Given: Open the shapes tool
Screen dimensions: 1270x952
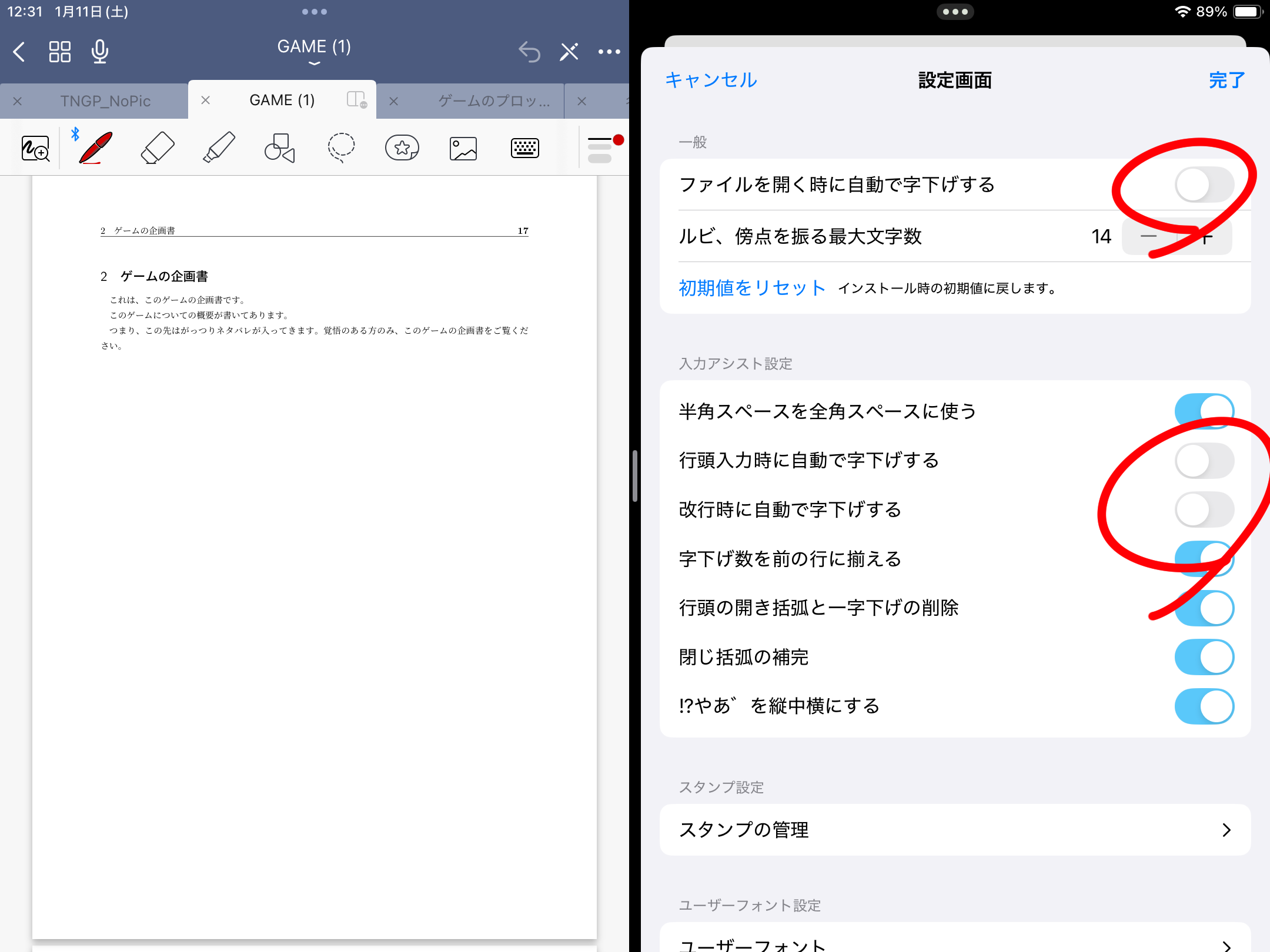Looking at the screenshot, I should pos(280,148).
